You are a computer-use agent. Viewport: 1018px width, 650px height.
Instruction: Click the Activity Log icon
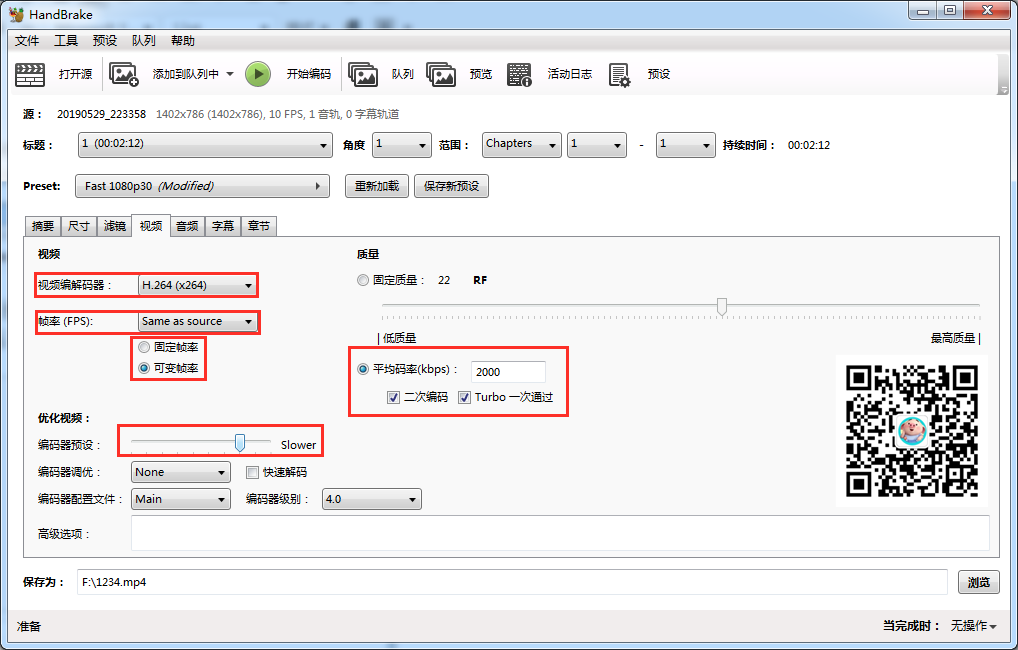(519, 74)
